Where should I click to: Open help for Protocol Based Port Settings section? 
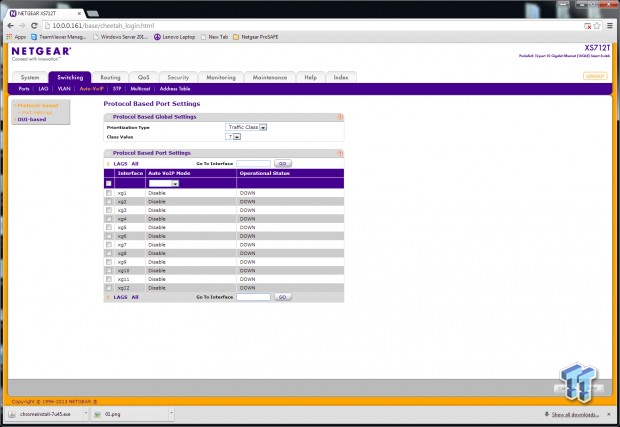340,153
